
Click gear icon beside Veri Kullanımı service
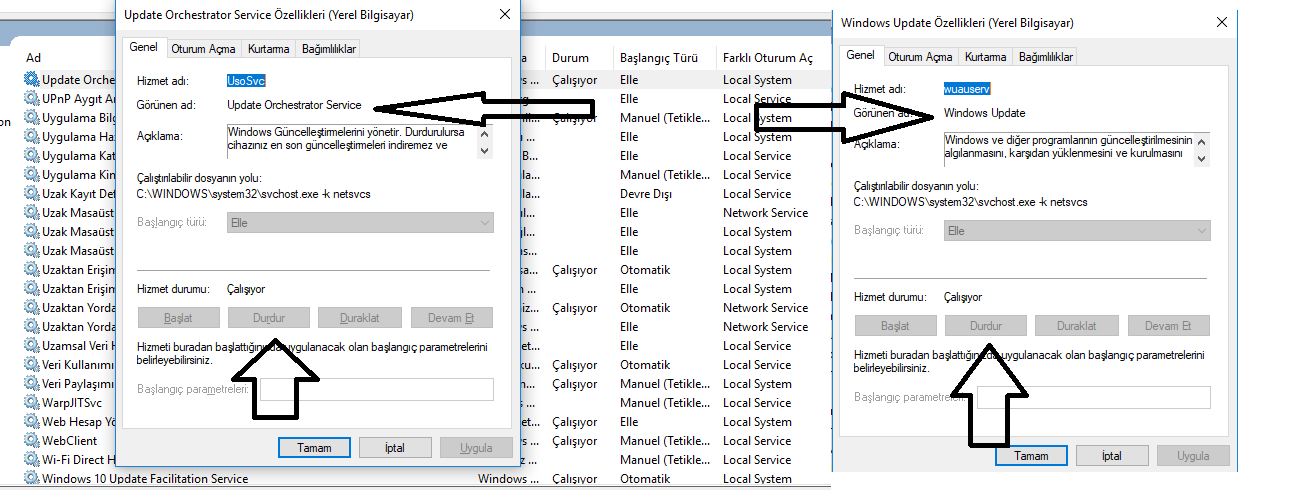pyautogui.click(x=32, y=365)
